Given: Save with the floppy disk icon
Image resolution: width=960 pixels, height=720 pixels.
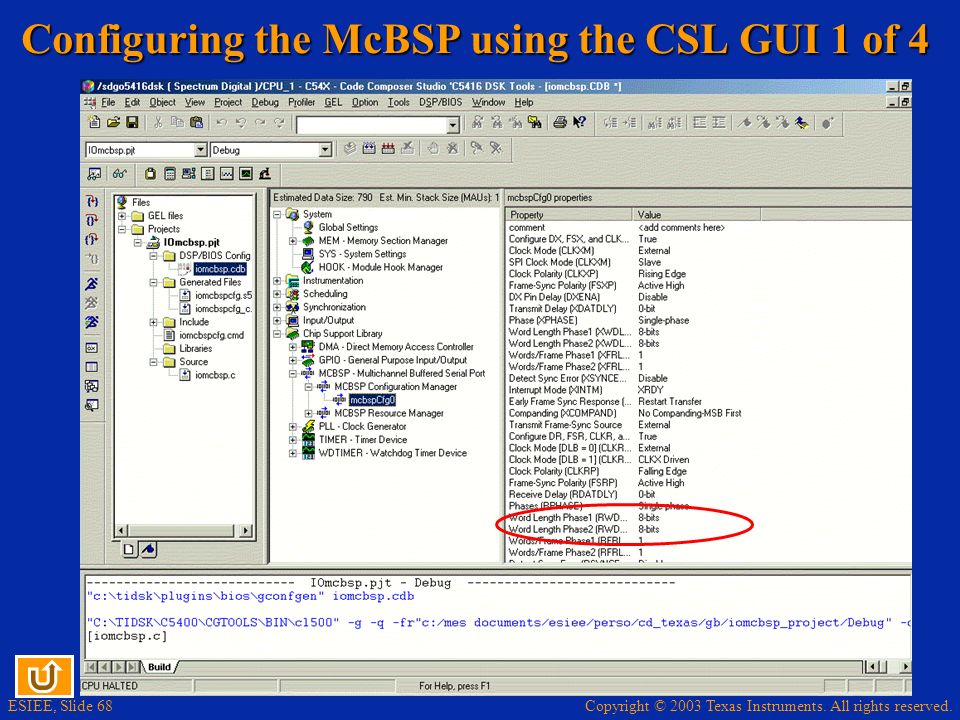Looking at the screenshot, I should (x=132, y=122).
